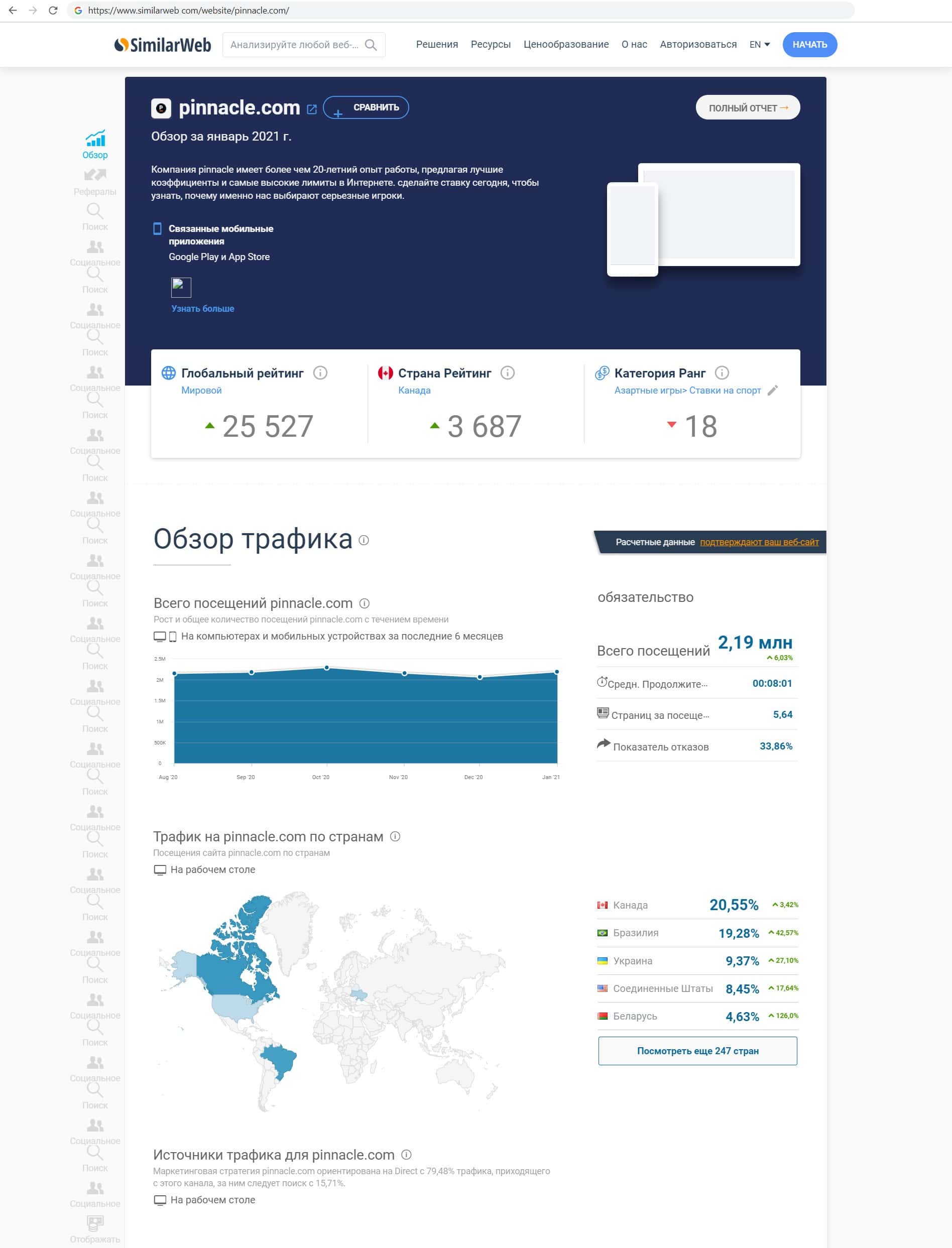Image resolution: width=952 pixels, height=1248 pixels.
Task: Click the country rank value 3 687
Action: 485,427
